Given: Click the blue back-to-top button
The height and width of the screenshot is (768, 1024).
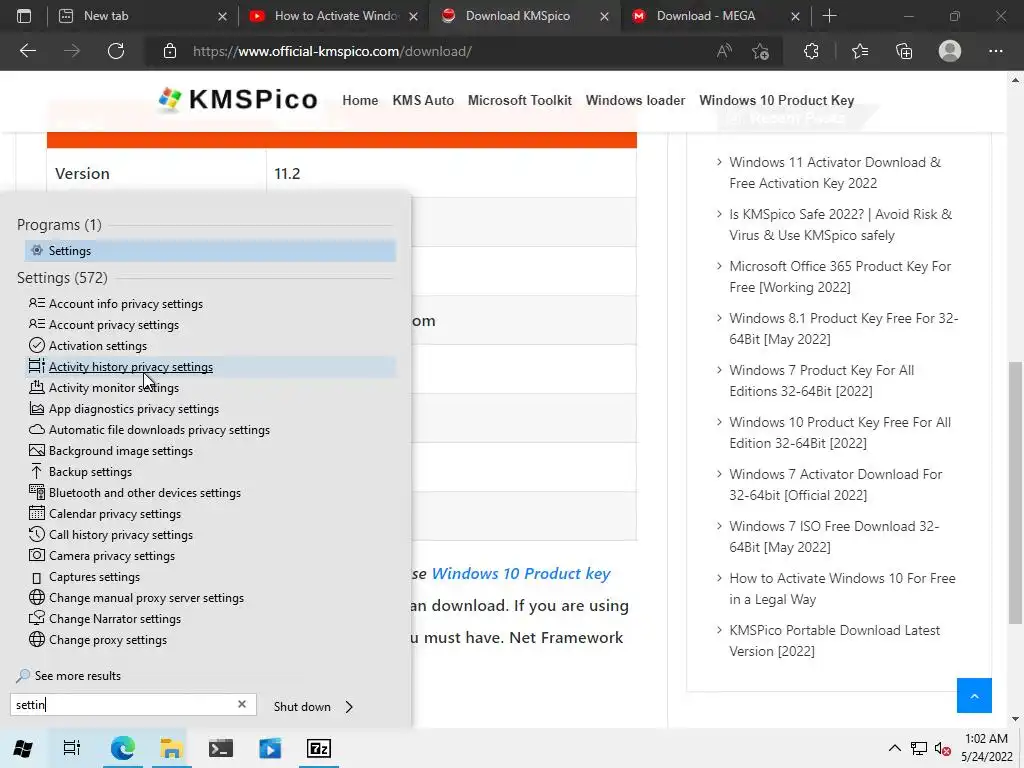Looking at the screenshot, I should pyautogui.click(x=974, y=696).
